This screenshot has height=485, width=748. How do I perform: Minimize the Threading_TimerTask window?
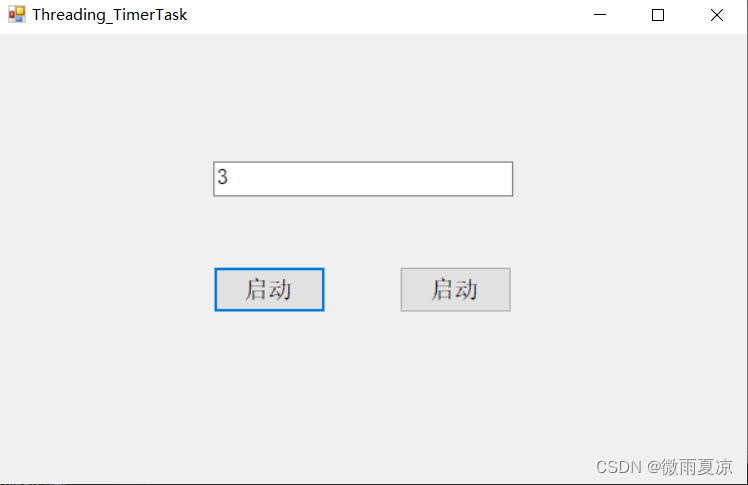600,15
